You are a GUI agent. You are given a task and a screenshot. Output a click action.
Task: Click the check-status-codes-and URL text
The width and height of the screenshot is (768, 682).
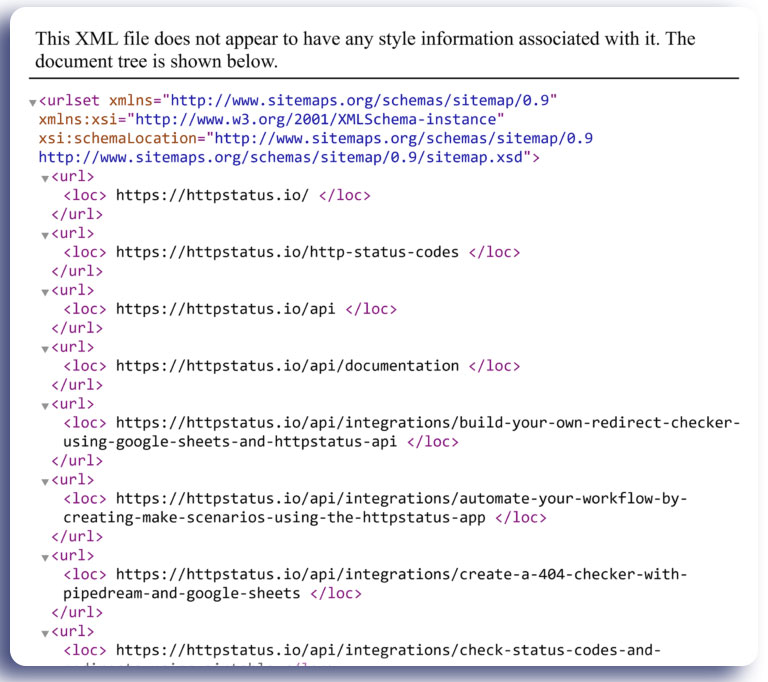pyautogui.click(x=388, y=650)
